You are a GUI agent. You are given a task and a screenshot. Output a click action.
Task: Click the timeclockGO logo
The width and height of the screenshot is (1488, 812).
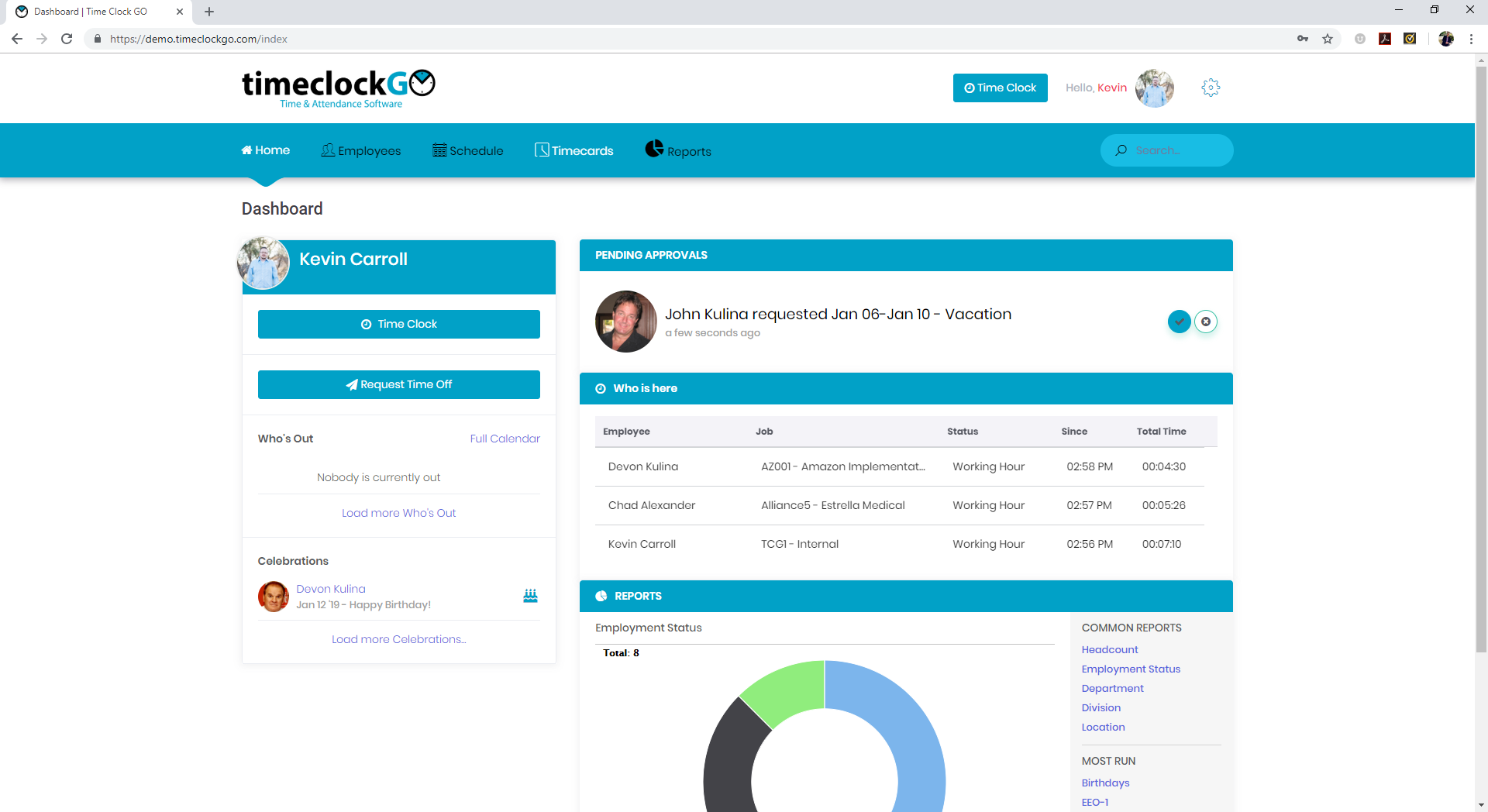click(339, 88)
